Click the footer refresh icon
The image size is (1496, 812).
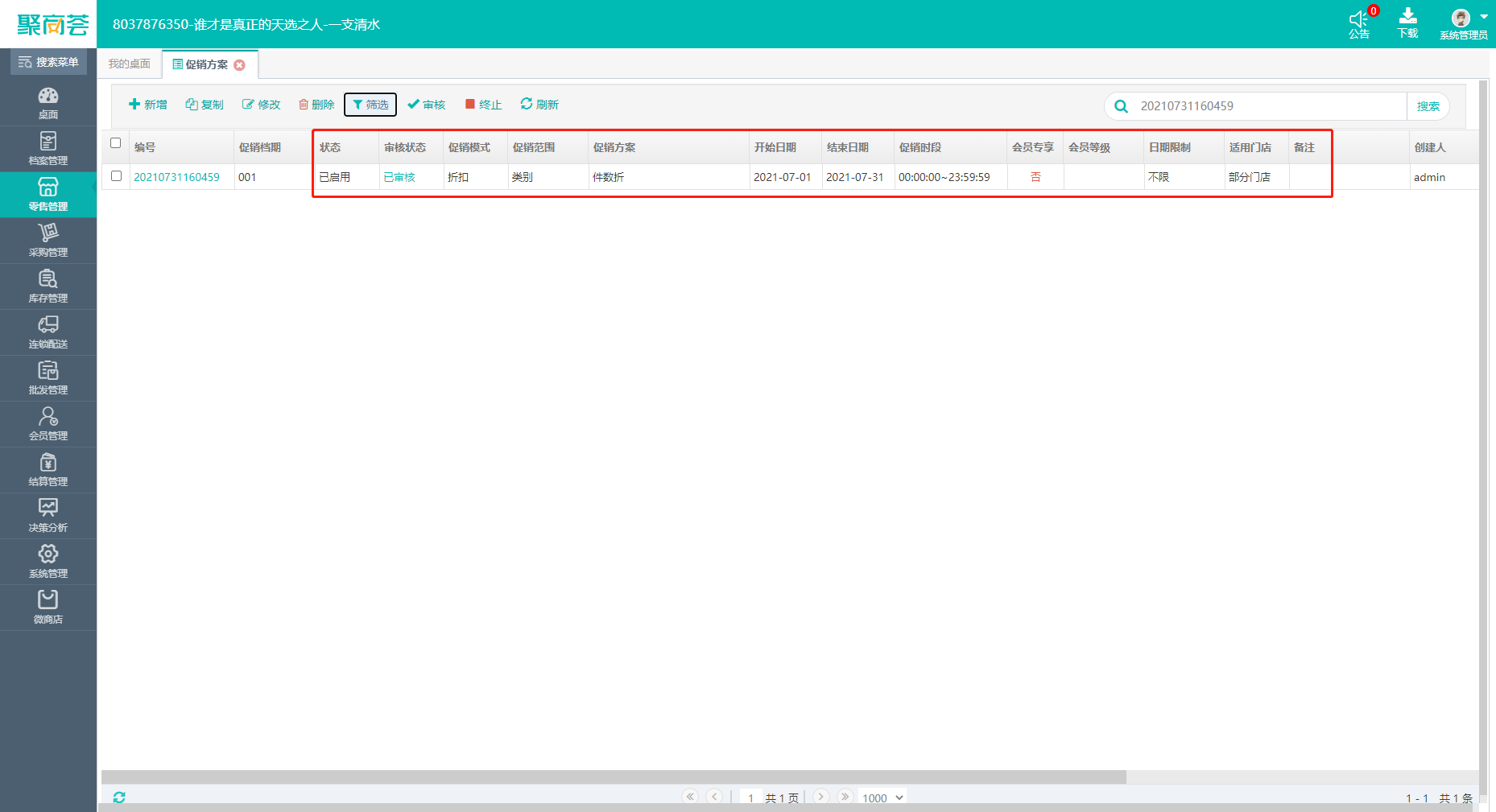119,797
